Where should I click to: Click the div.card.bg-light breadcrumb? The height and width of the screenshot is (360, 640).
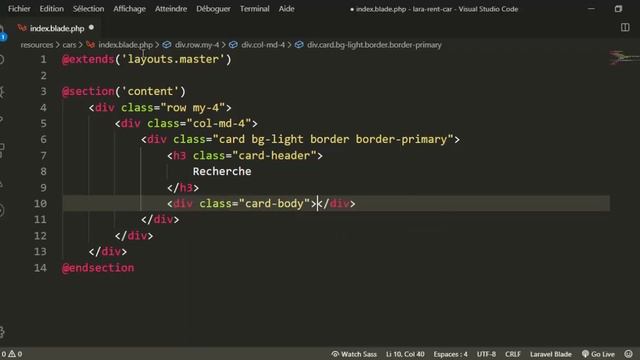[374, 45]
